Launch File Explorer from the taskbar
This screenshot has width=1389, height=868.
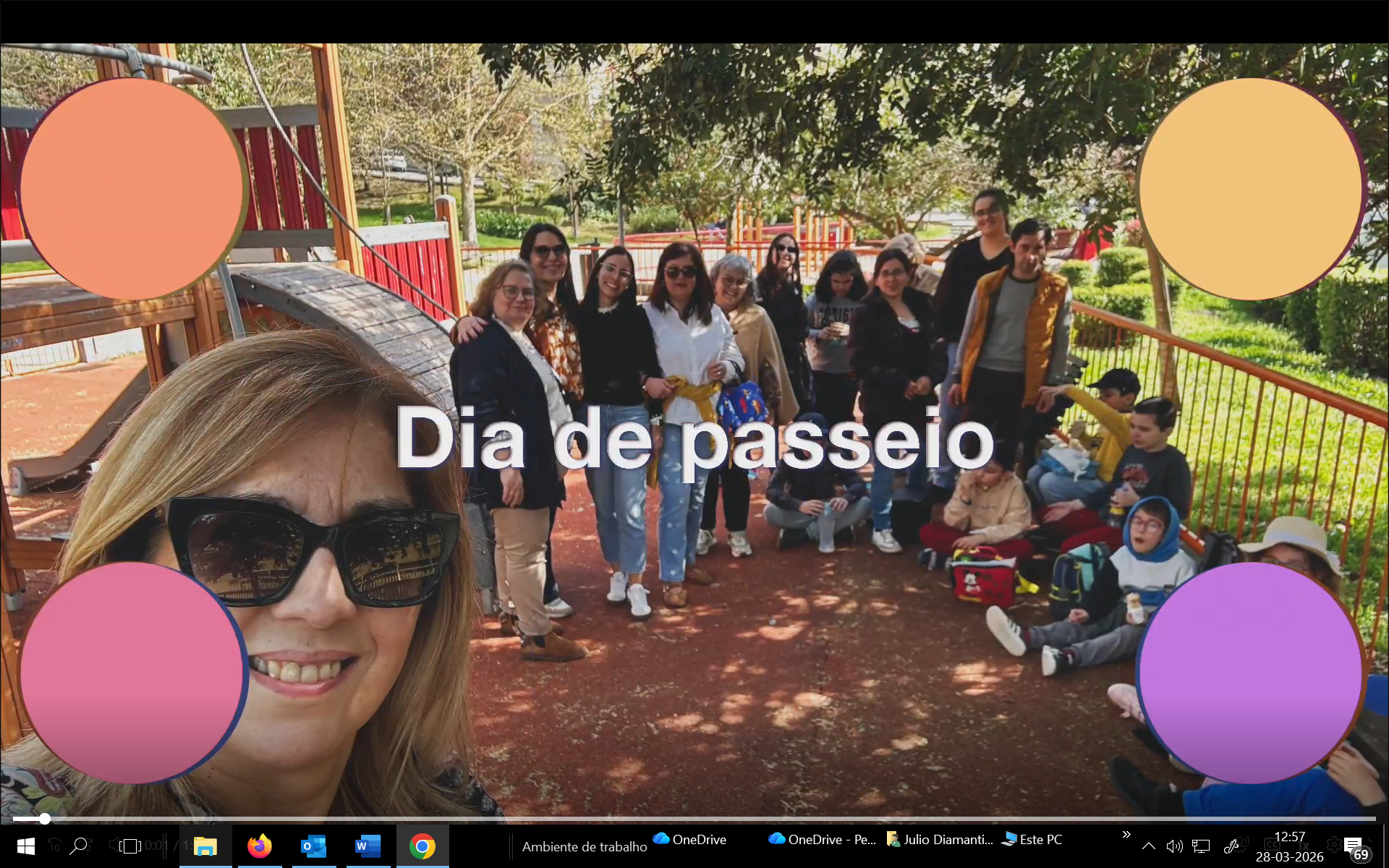205,846
